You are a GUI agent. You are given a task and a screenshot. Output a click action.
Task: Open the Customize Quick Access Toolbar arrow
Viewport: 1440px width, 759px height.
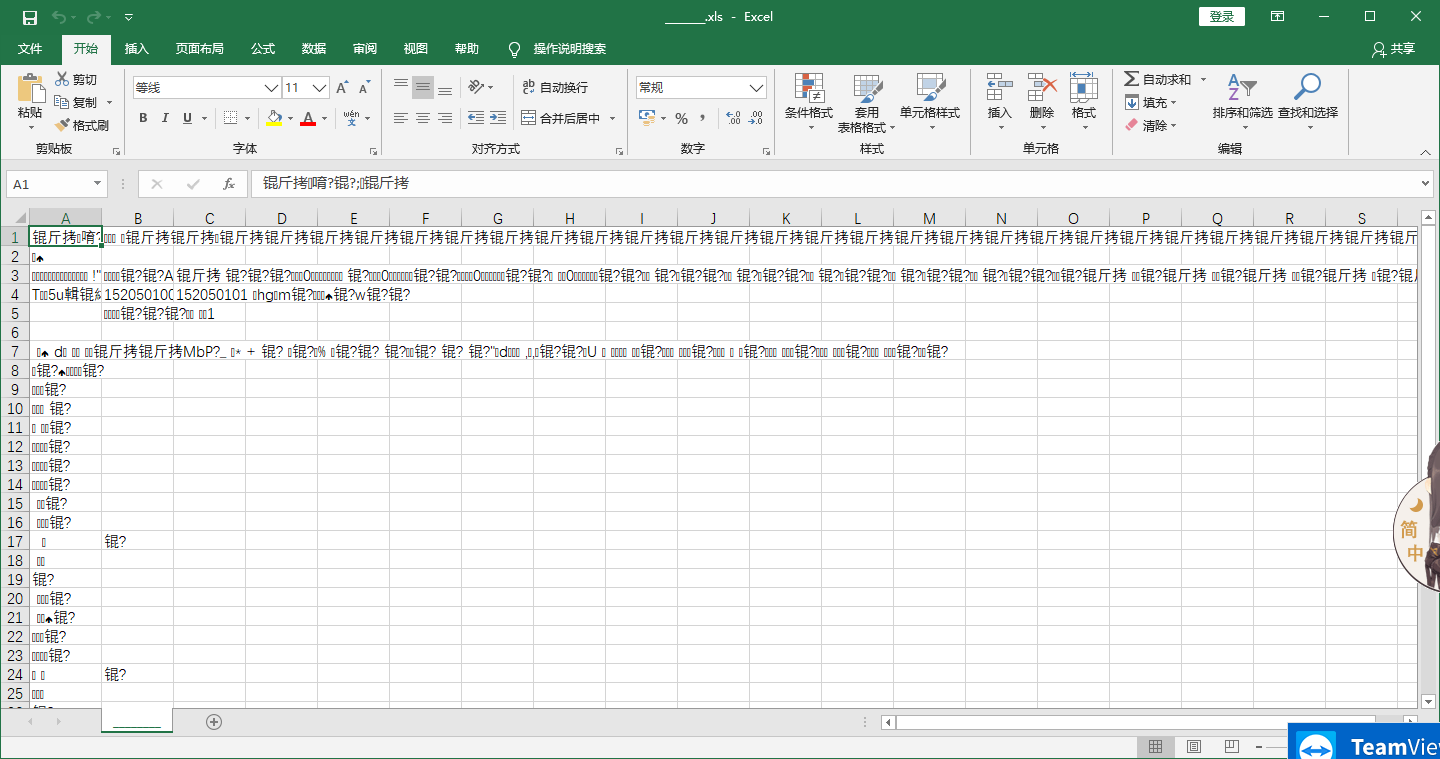[129, 17]
